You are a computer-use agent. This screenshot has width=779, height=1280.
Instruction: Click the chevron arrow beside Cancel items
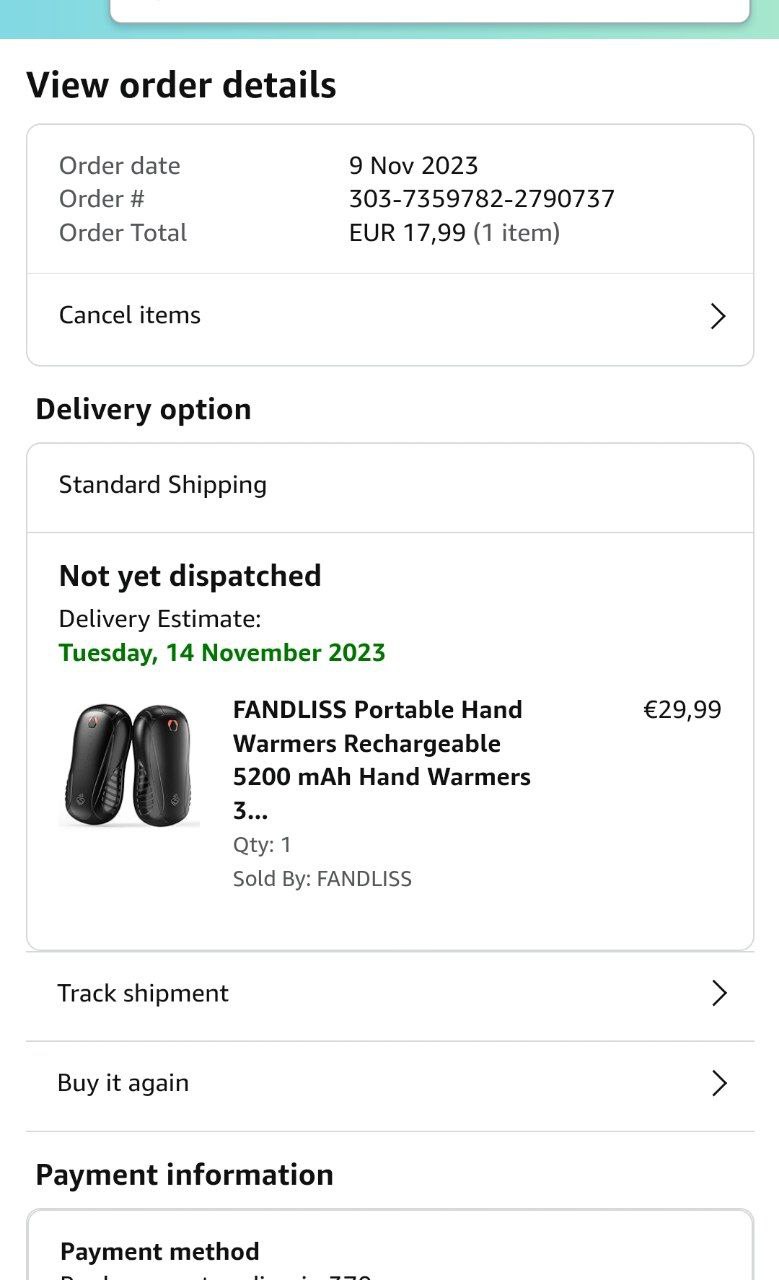717,316
